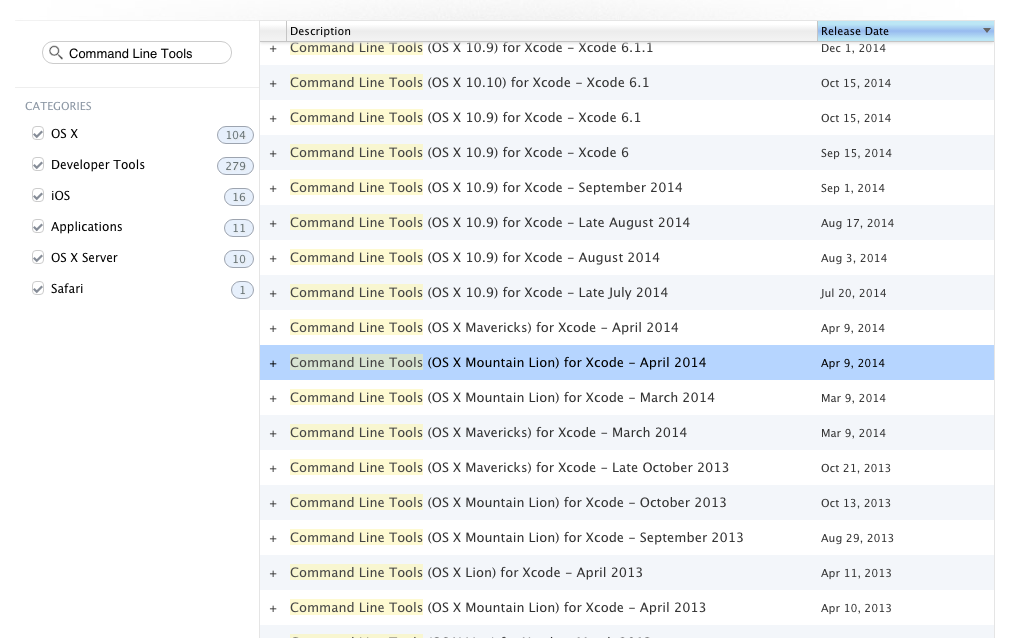
Task: Click the Oct 21, 2013 release date
Action: tap(856, 468)
